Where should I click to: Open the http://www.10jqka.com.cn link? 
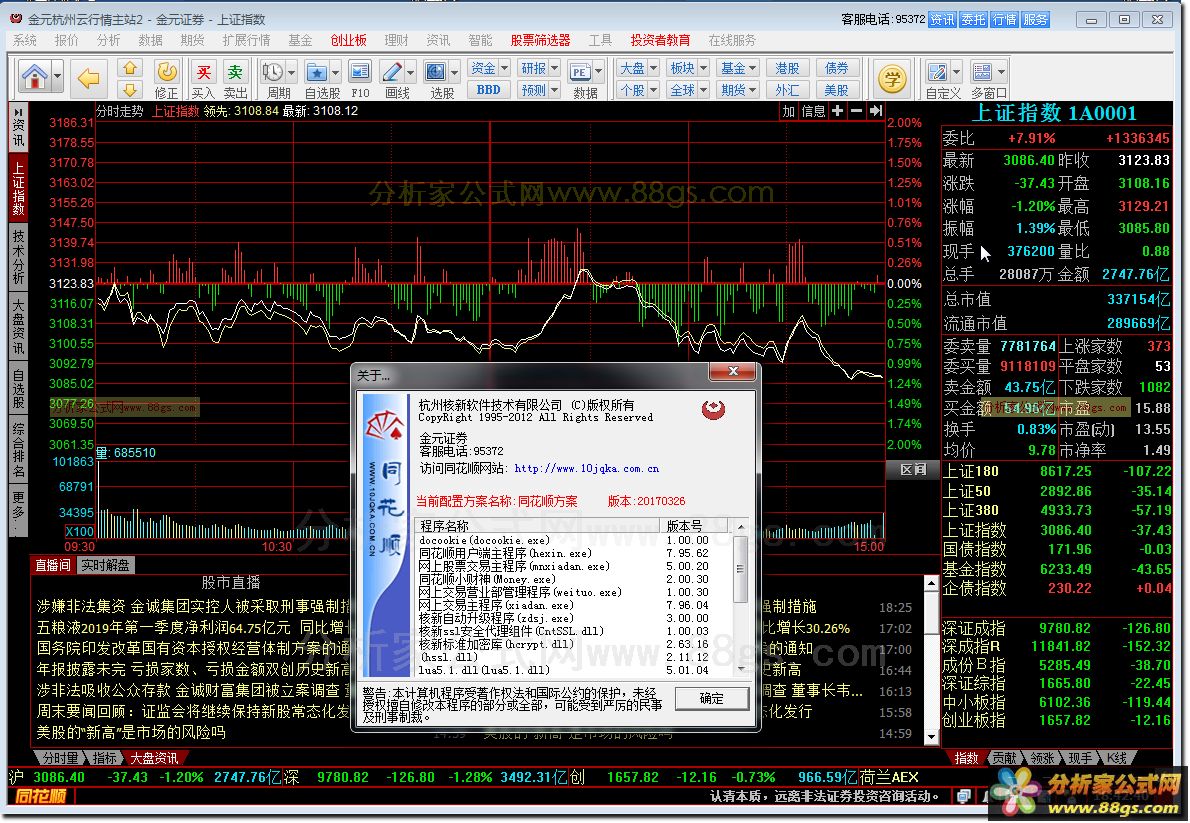tap(587, 468)
